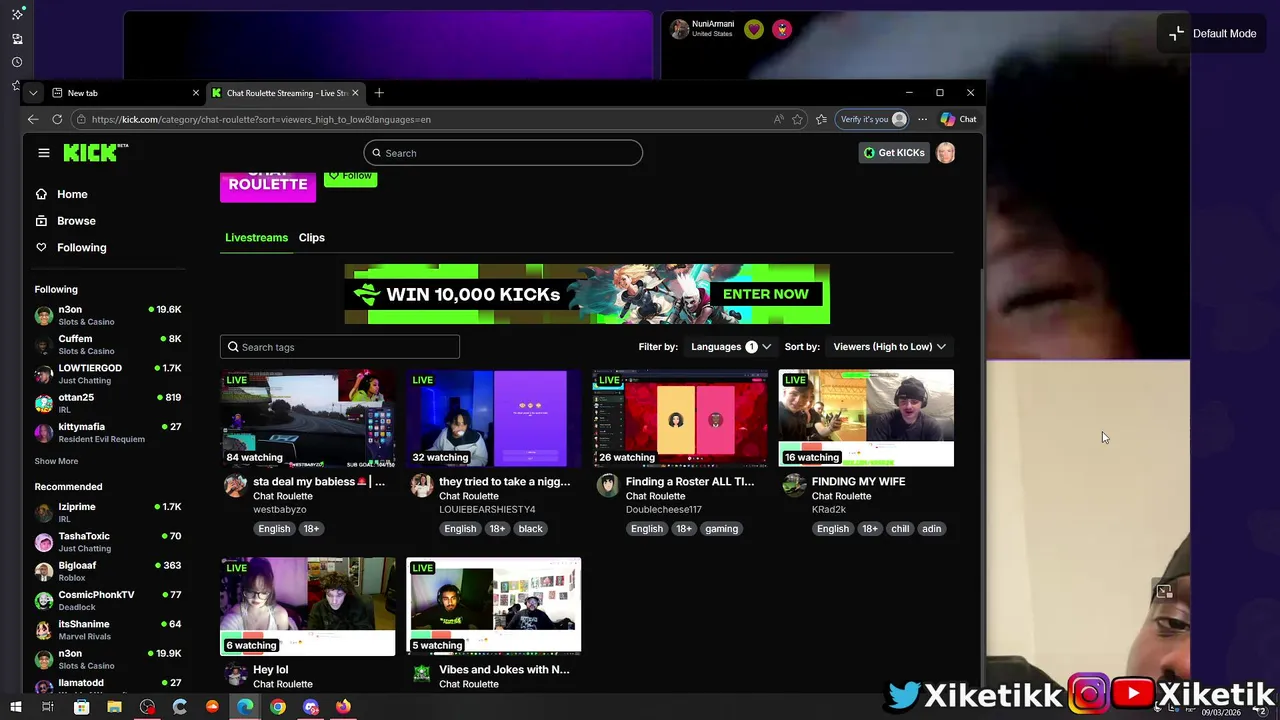
Task: Open recommended channel Iziprime
Action: pos(108,512)
